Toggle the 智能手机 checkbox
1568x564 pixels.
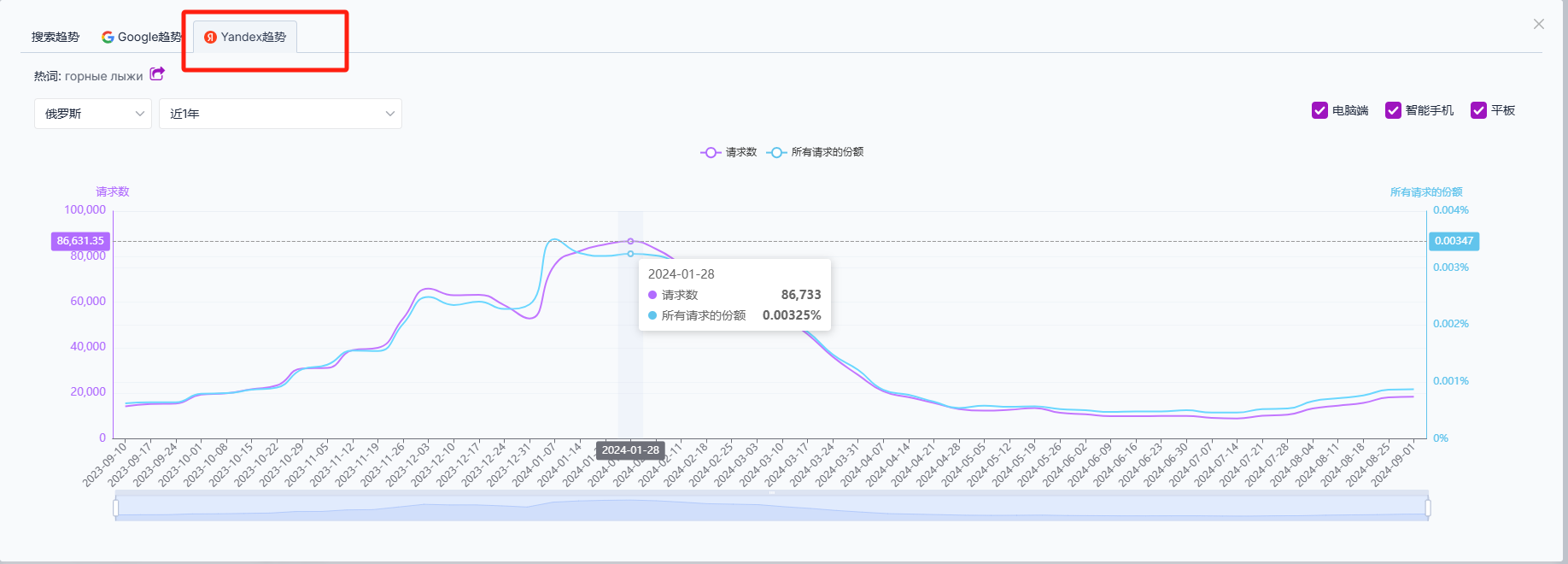point(1393,110)
